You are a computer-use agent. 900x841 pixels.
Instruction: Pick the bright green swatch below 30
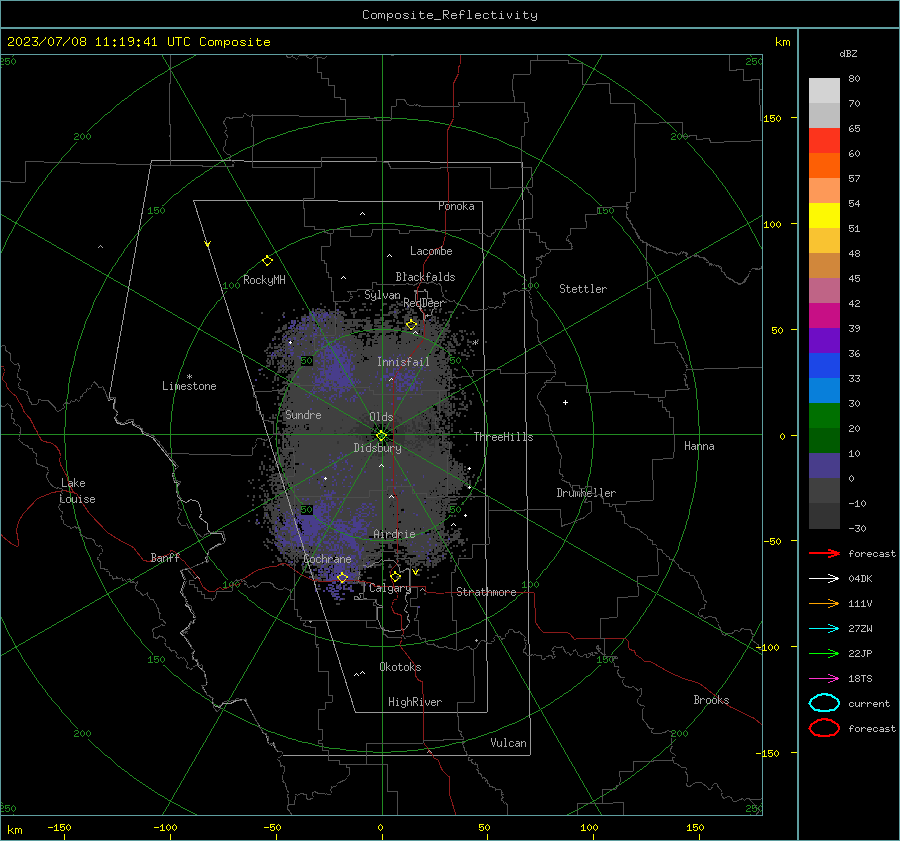(824, 416)
